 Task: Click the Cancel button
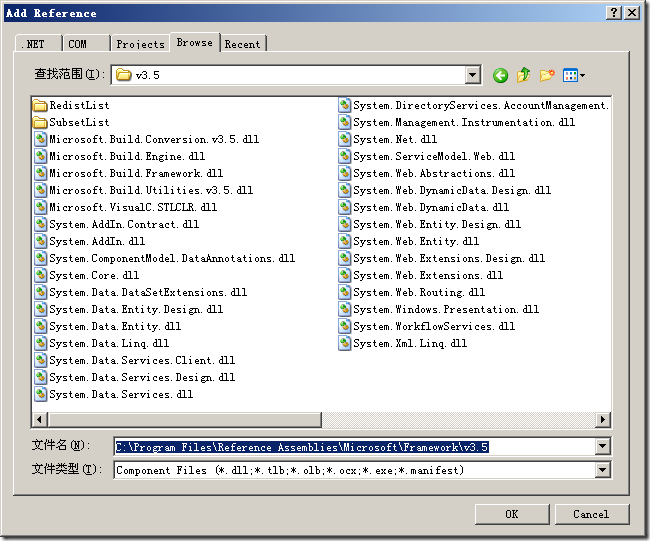[592, 514]
